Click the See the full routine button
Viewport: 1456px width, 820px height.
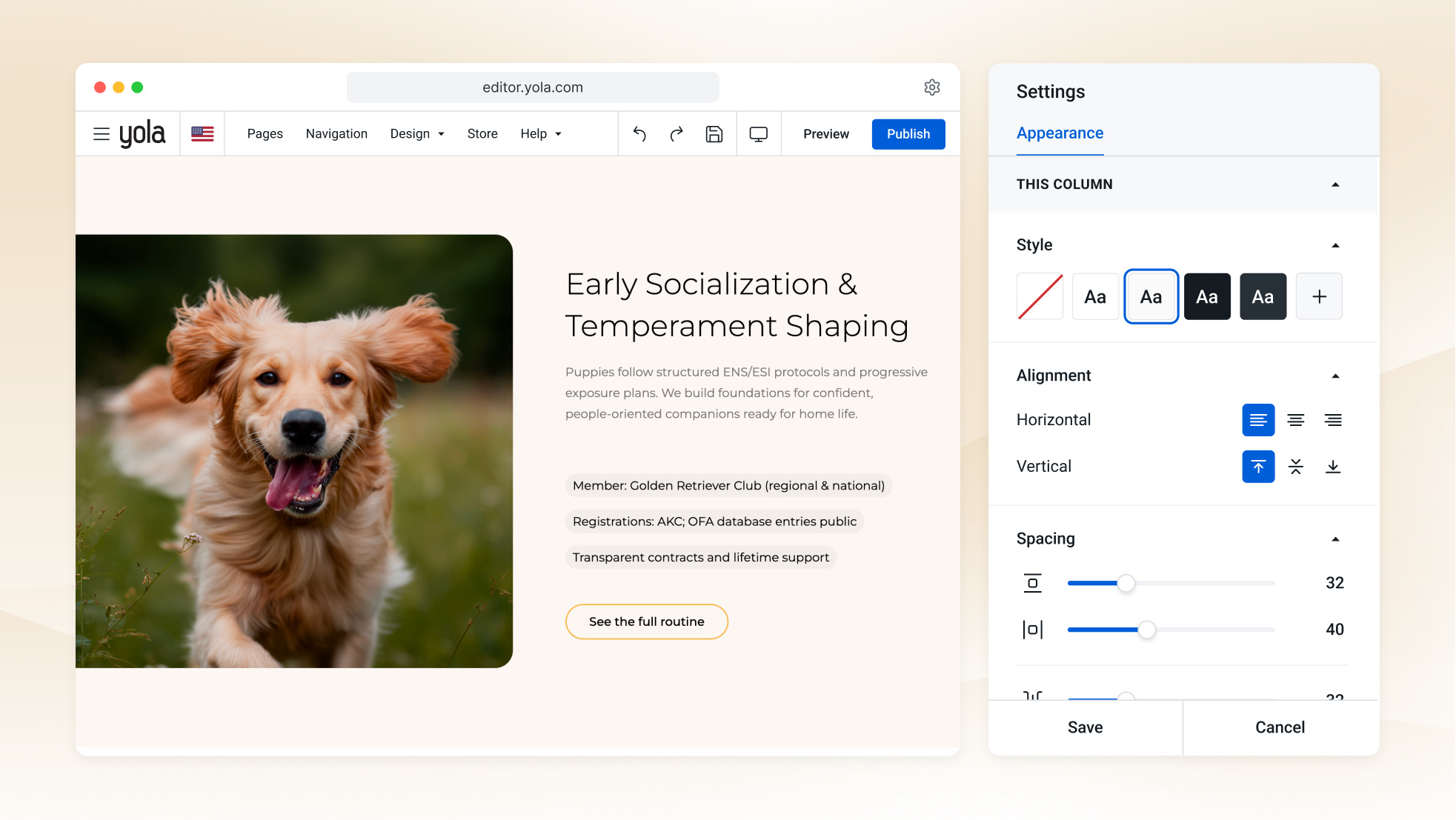(x=647, y=621)
